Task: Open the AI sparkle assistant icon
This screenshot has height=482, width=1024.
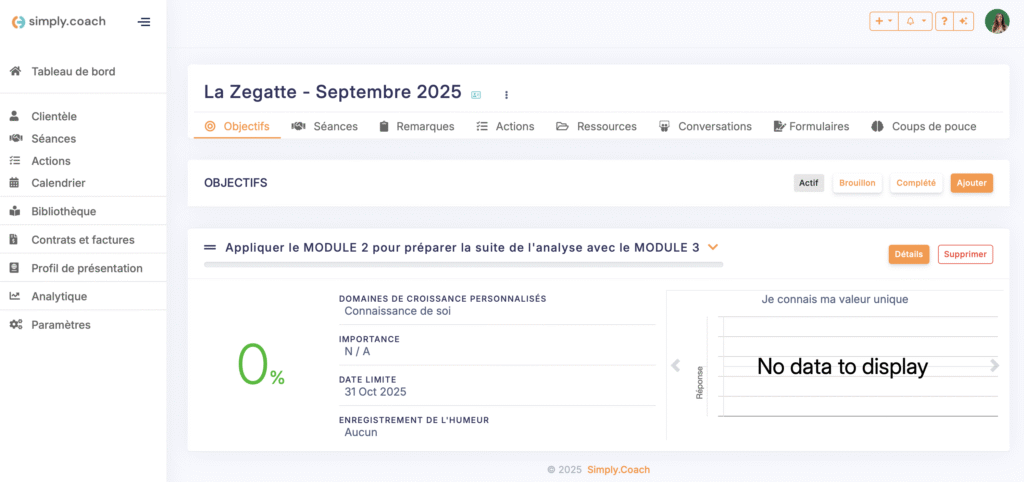Action: (x=963, y=21)
